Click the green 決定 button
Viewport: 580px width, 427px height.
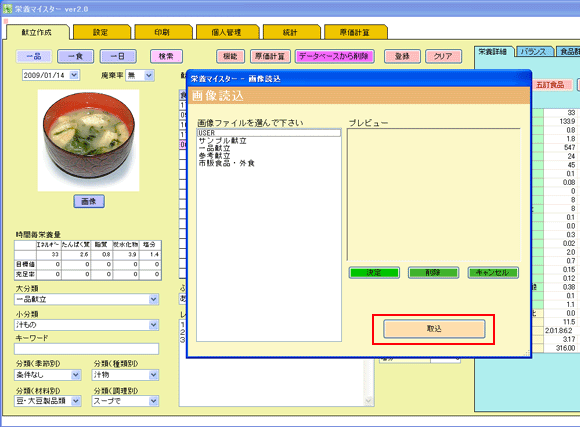click(x=374, y=273)
